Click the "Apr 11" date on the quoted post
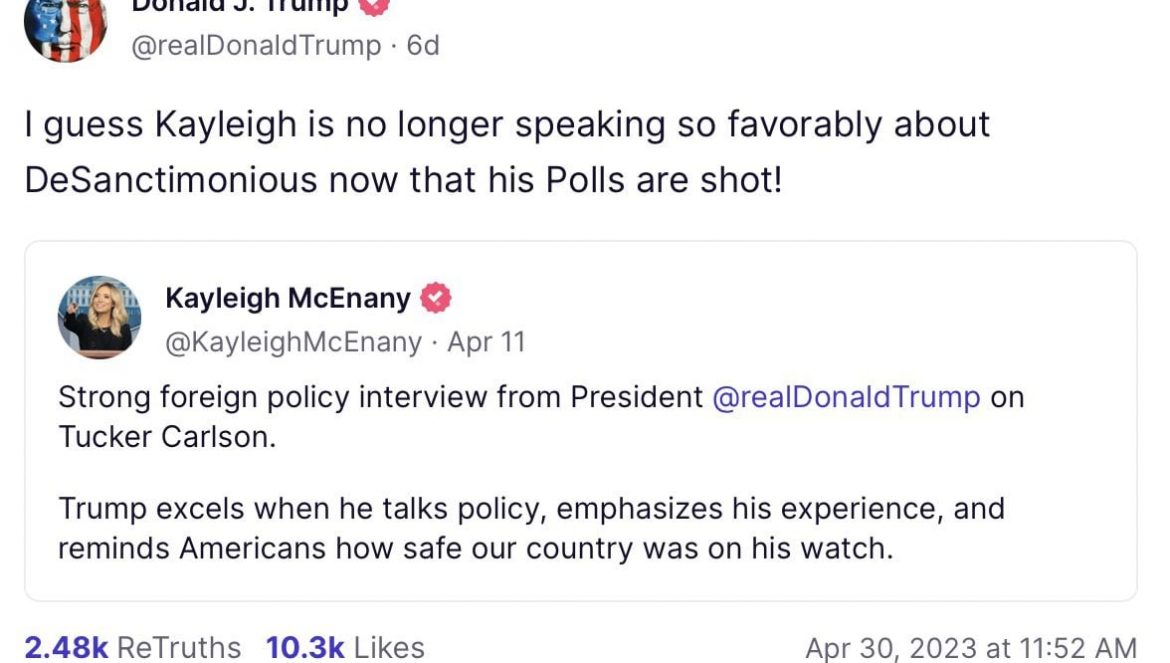Image resolution: width=1170 pixels, height=663 pixels. point(486,342)
